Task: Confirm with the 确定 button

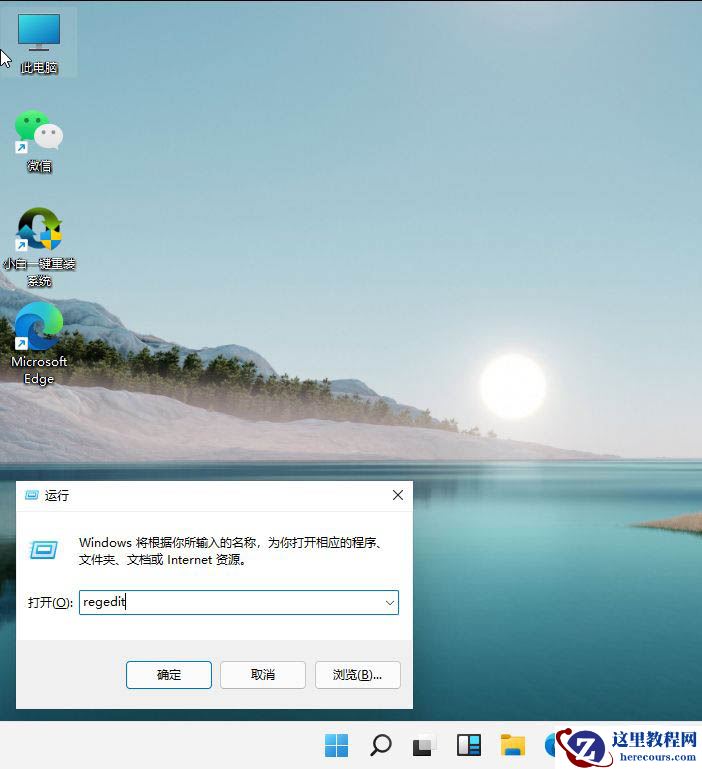Action: [x=169, y=675]
